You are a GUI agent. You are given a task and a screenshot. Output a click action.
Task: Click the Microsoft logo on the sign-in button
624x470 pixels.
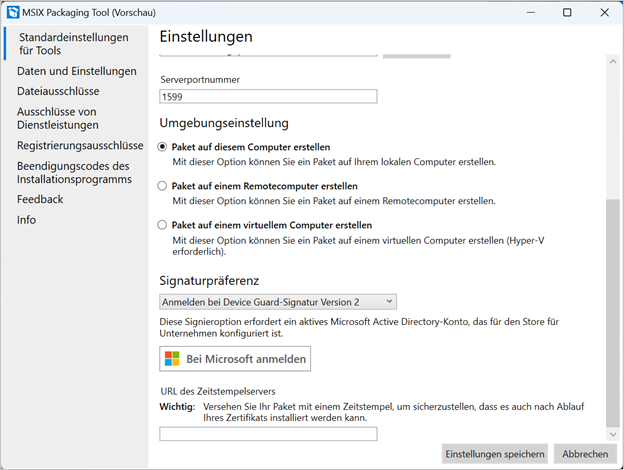coord(172,359)
